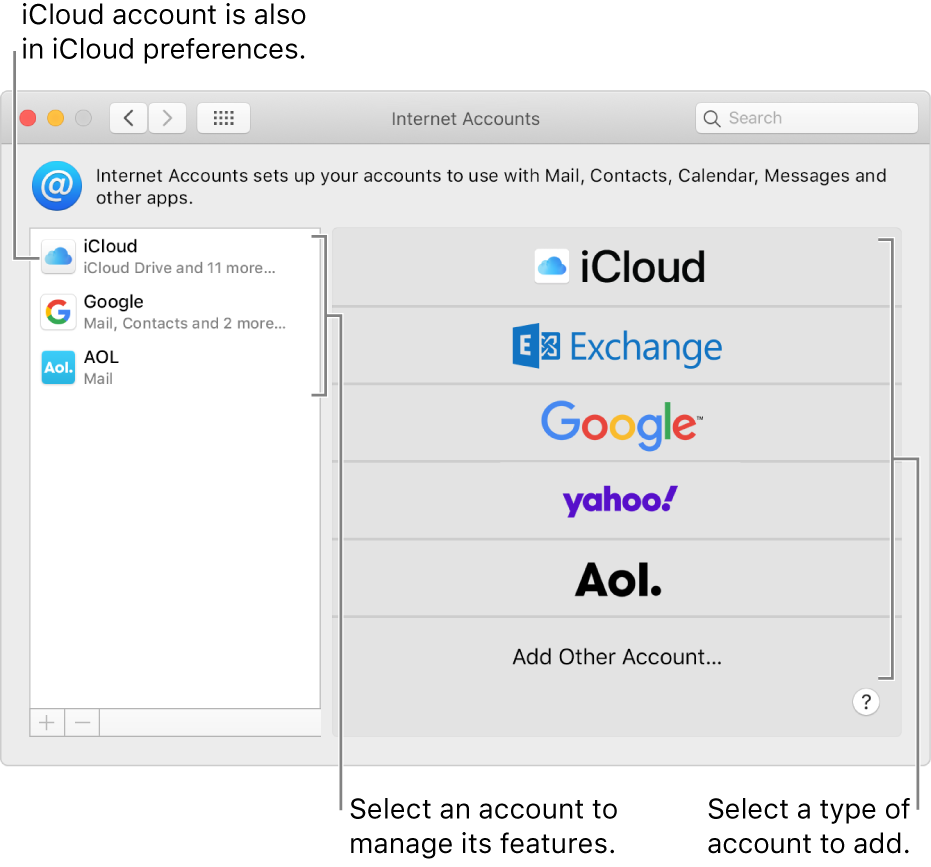The width and height of the screenshot is (931, 867).
Task: Select the AOL account in the list
Action: click(x=175, y=368)
